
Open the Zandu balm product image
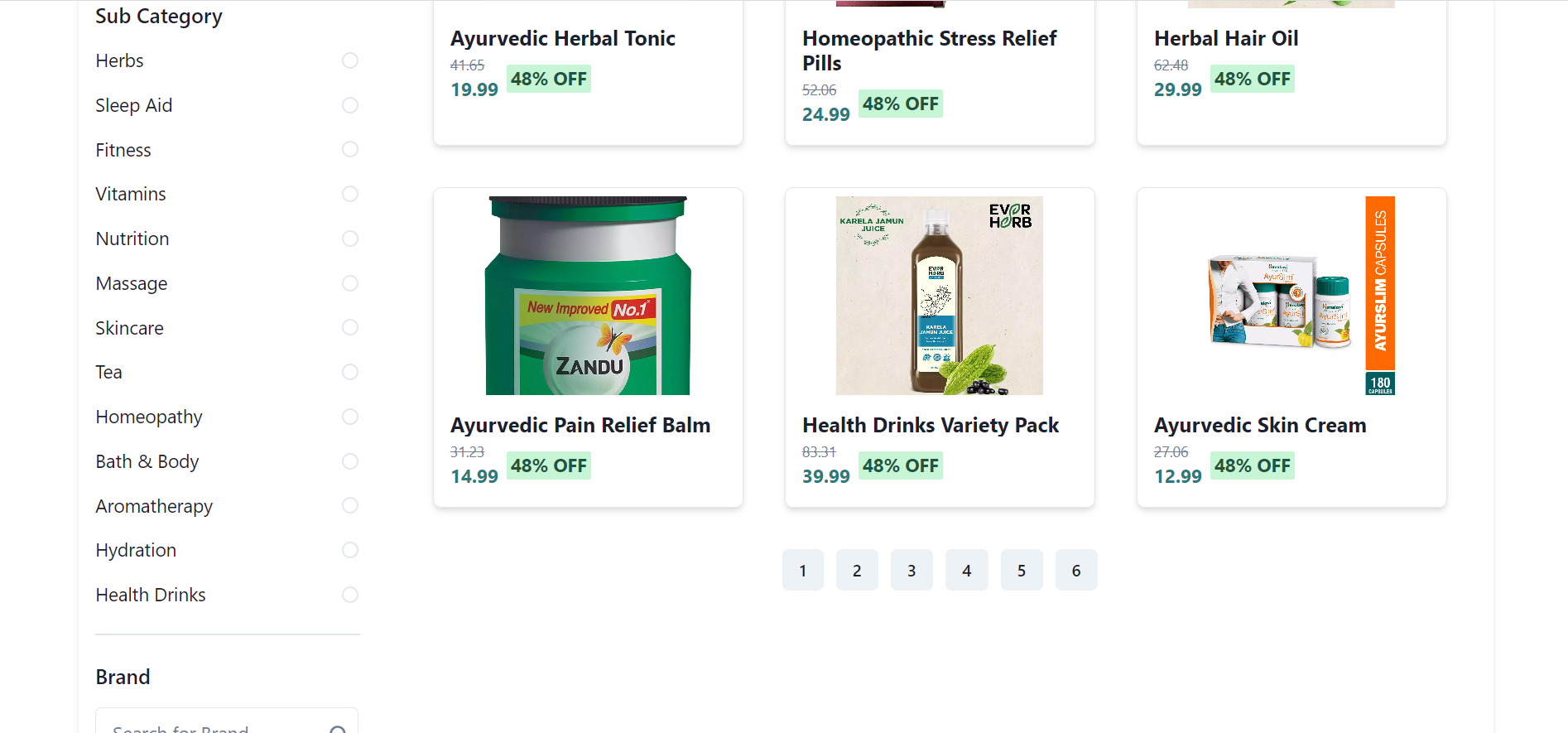tap(588, 296)
